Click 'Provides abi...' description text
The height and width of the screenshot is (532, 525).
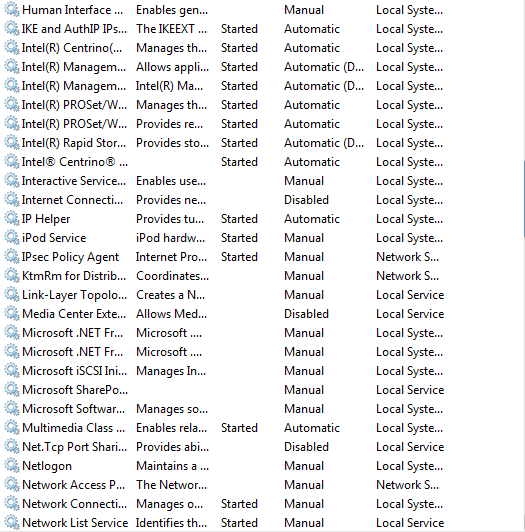(172, 447)
